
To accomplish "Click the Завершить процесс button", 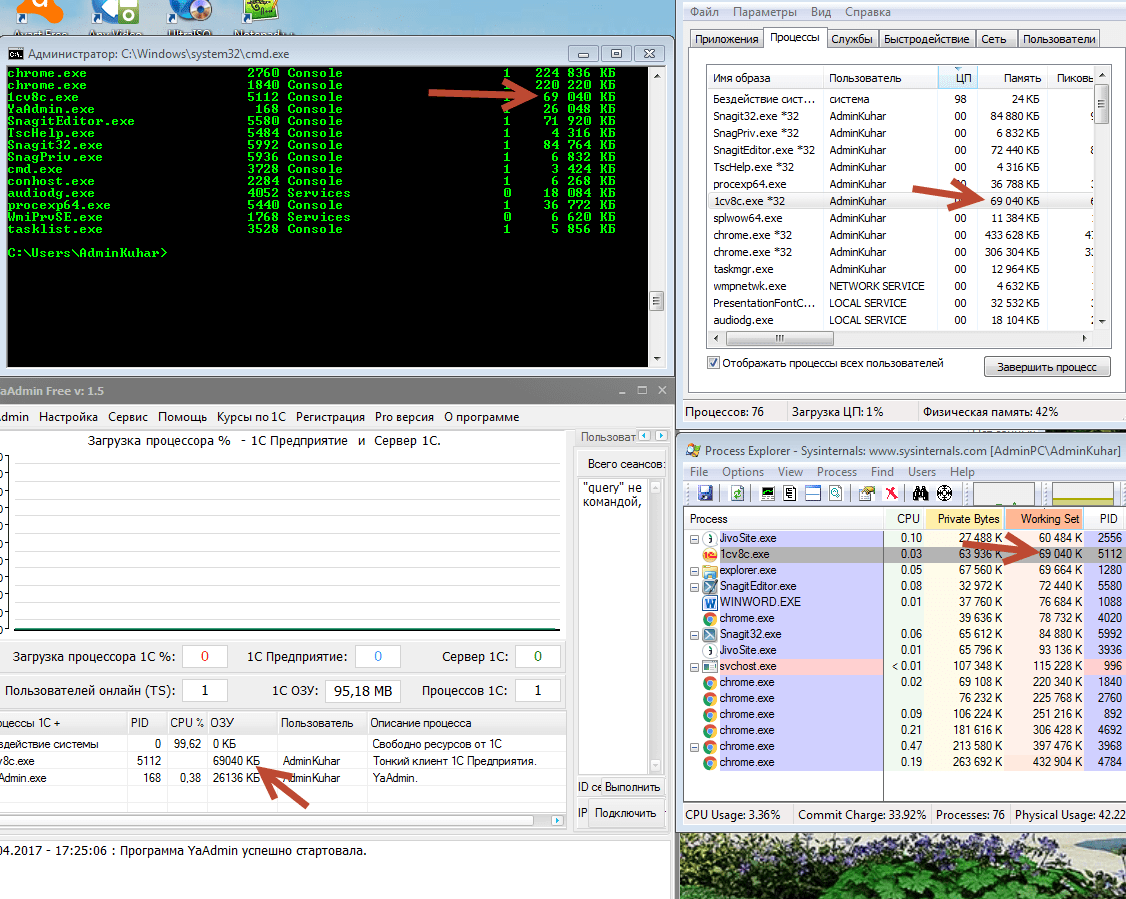I will 1046,367.
